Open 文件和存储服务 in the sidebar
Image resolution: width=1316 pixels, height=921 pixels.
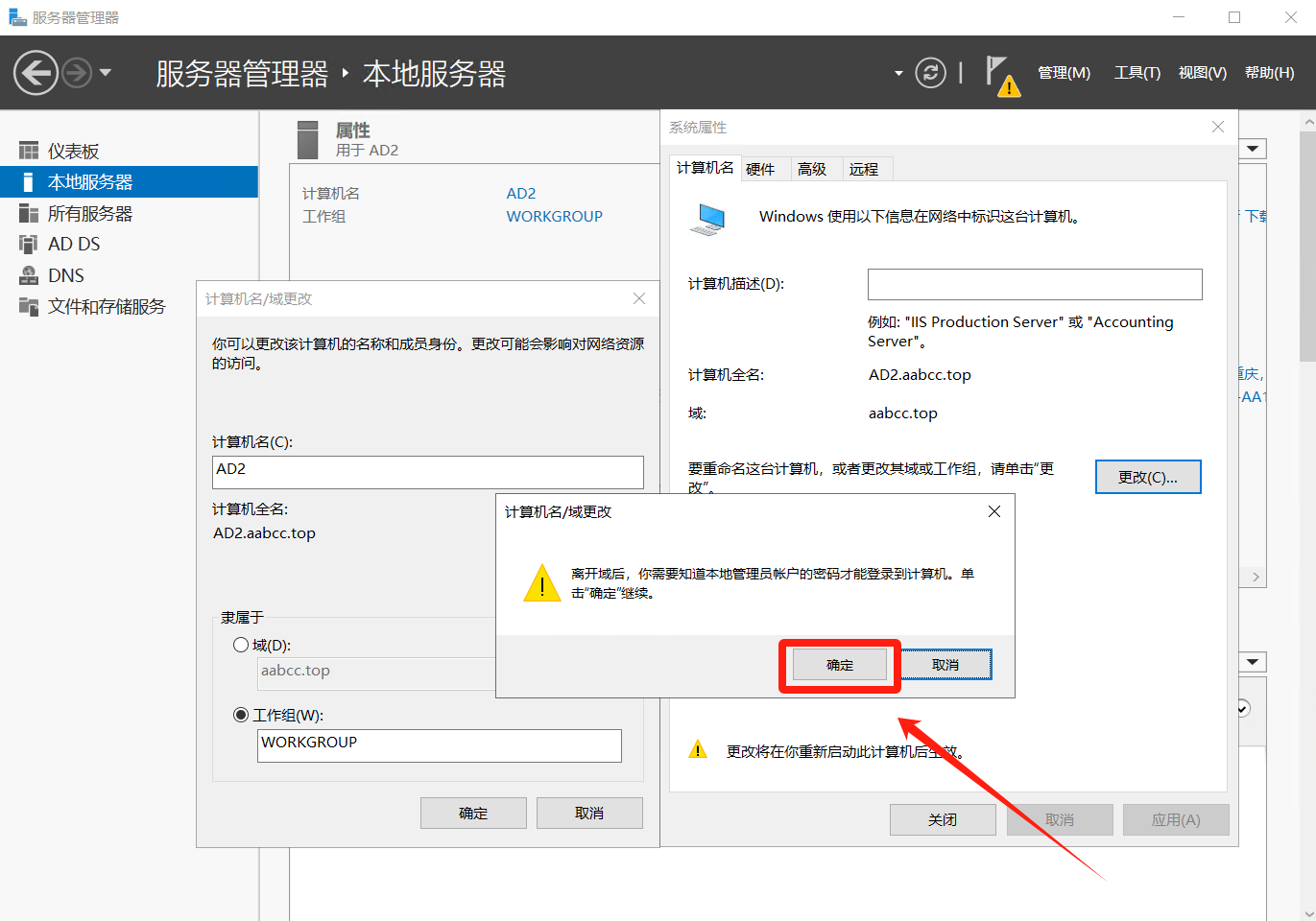click(x=107, y=307)
